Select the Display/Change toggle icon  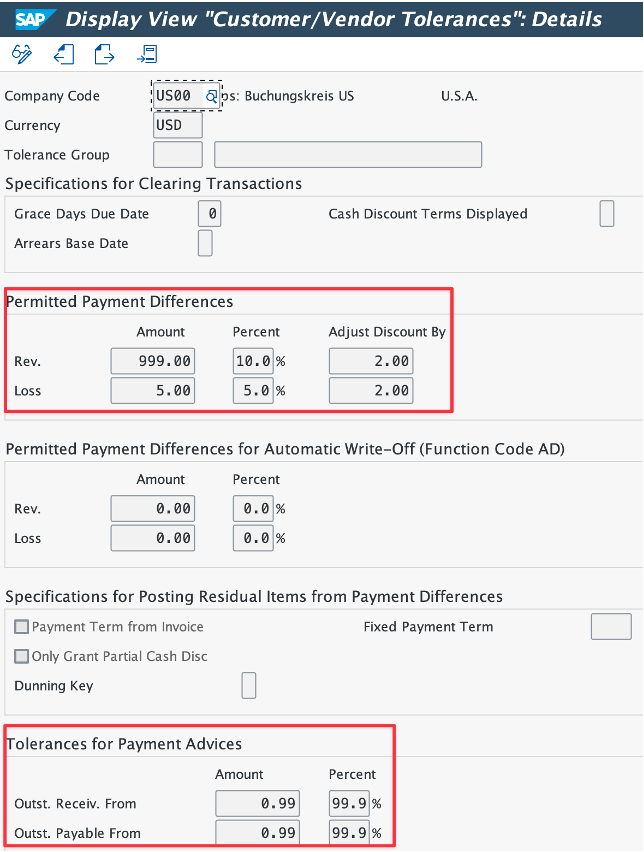pos(21,54)
